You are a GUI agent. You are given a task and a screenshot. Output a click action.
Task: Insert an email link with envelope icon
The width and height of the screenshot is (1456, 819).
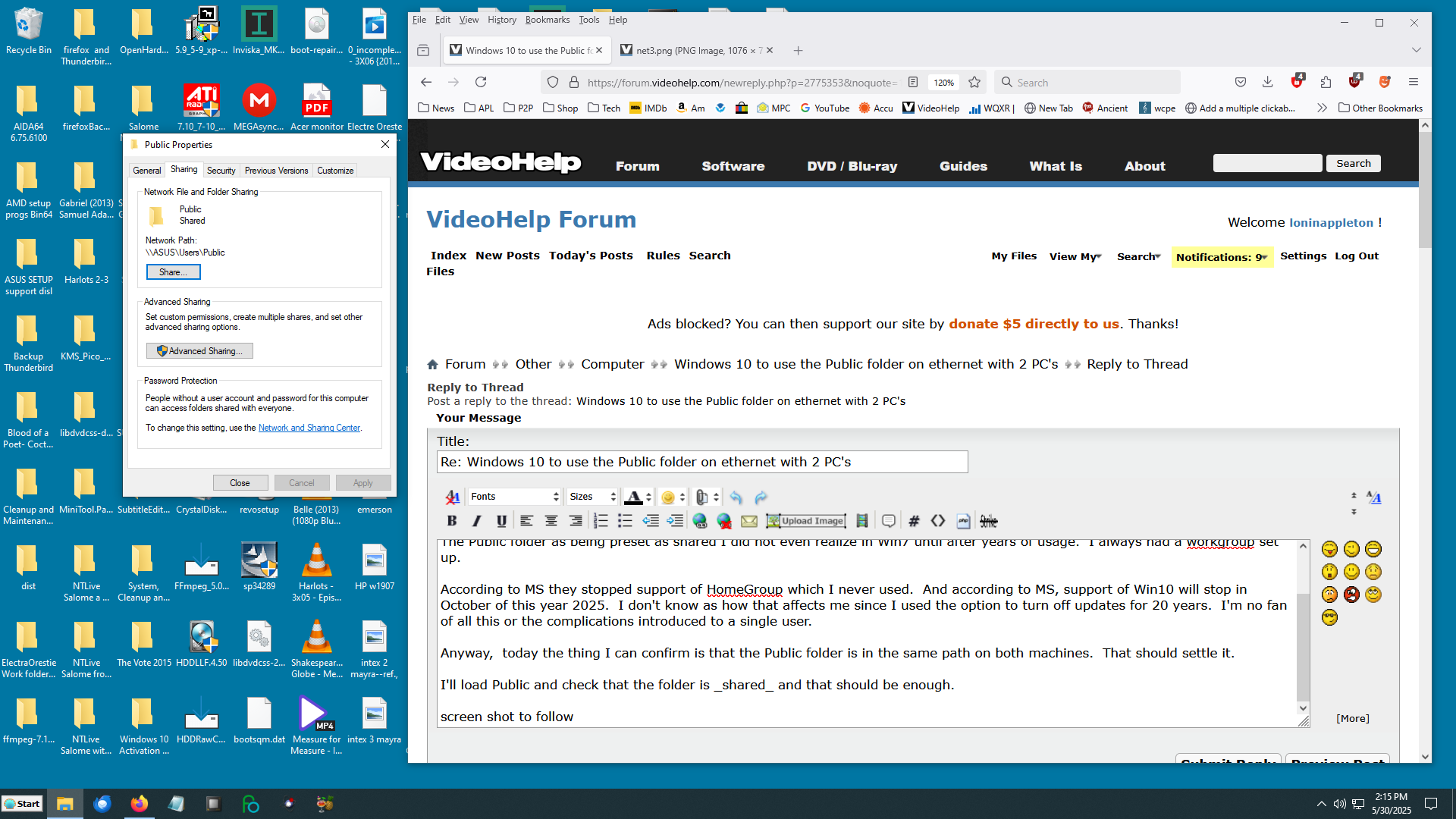(748, 521)
